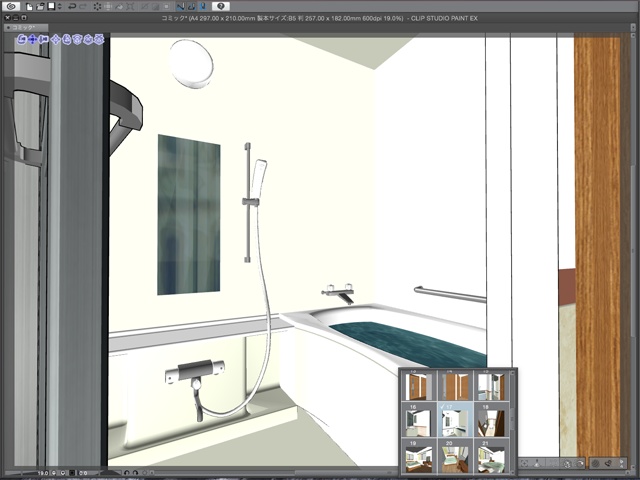The image size is (640, 480).
Task: Create a new document
Action: pyautogui.click(x=29, y=6)
